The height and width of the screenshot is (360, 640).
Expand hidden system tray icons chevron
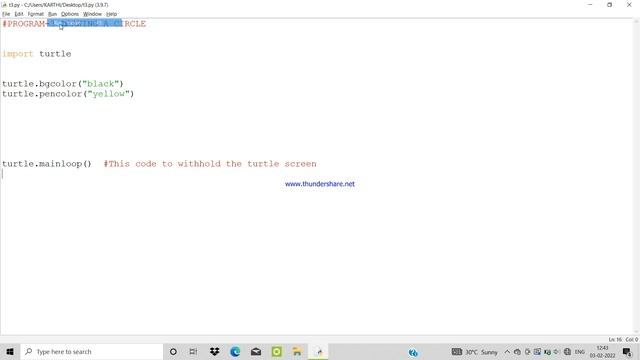[507, 352]
